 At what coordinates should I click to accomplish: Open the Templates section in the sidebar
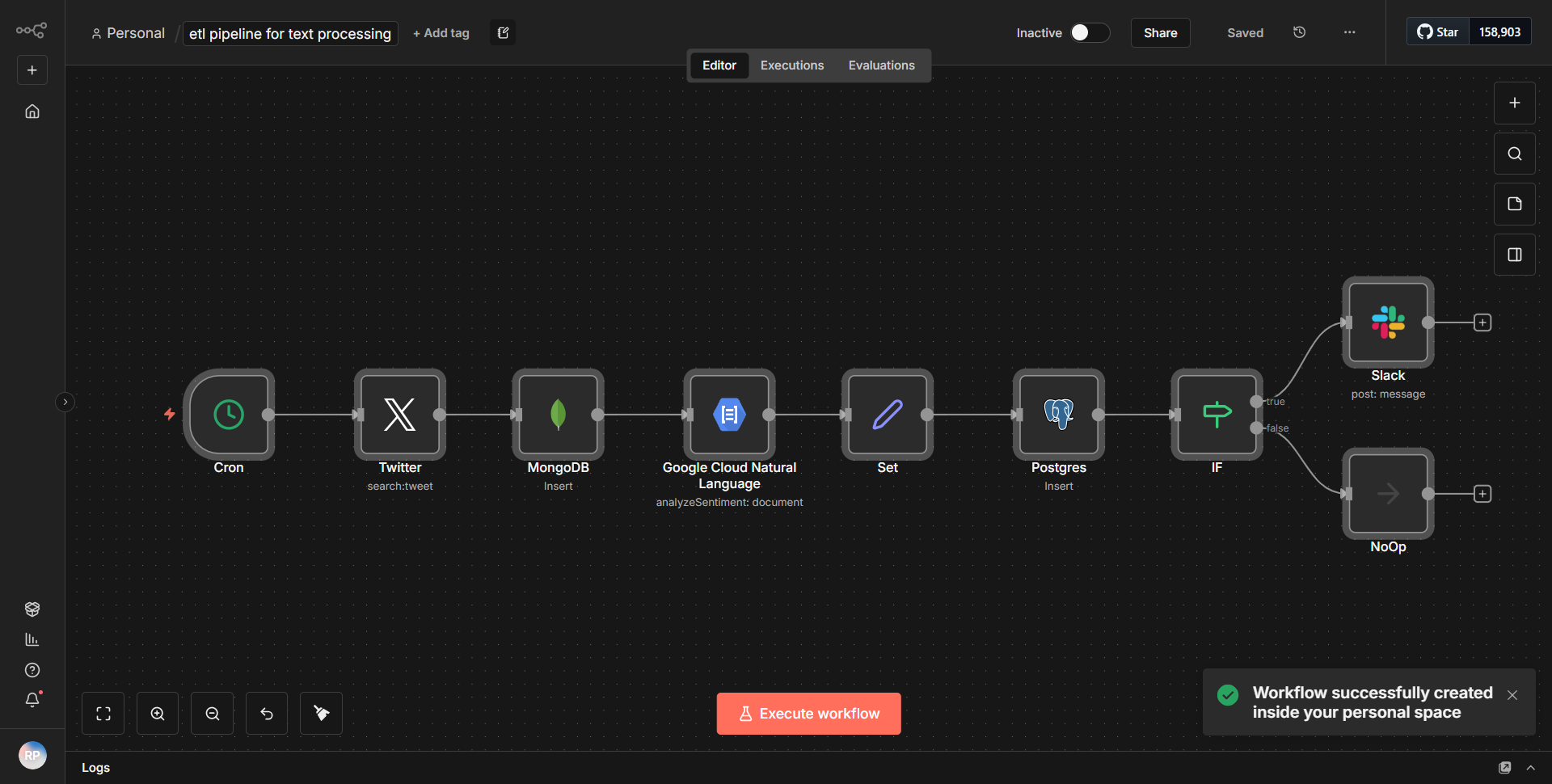[x=32, y=609]
